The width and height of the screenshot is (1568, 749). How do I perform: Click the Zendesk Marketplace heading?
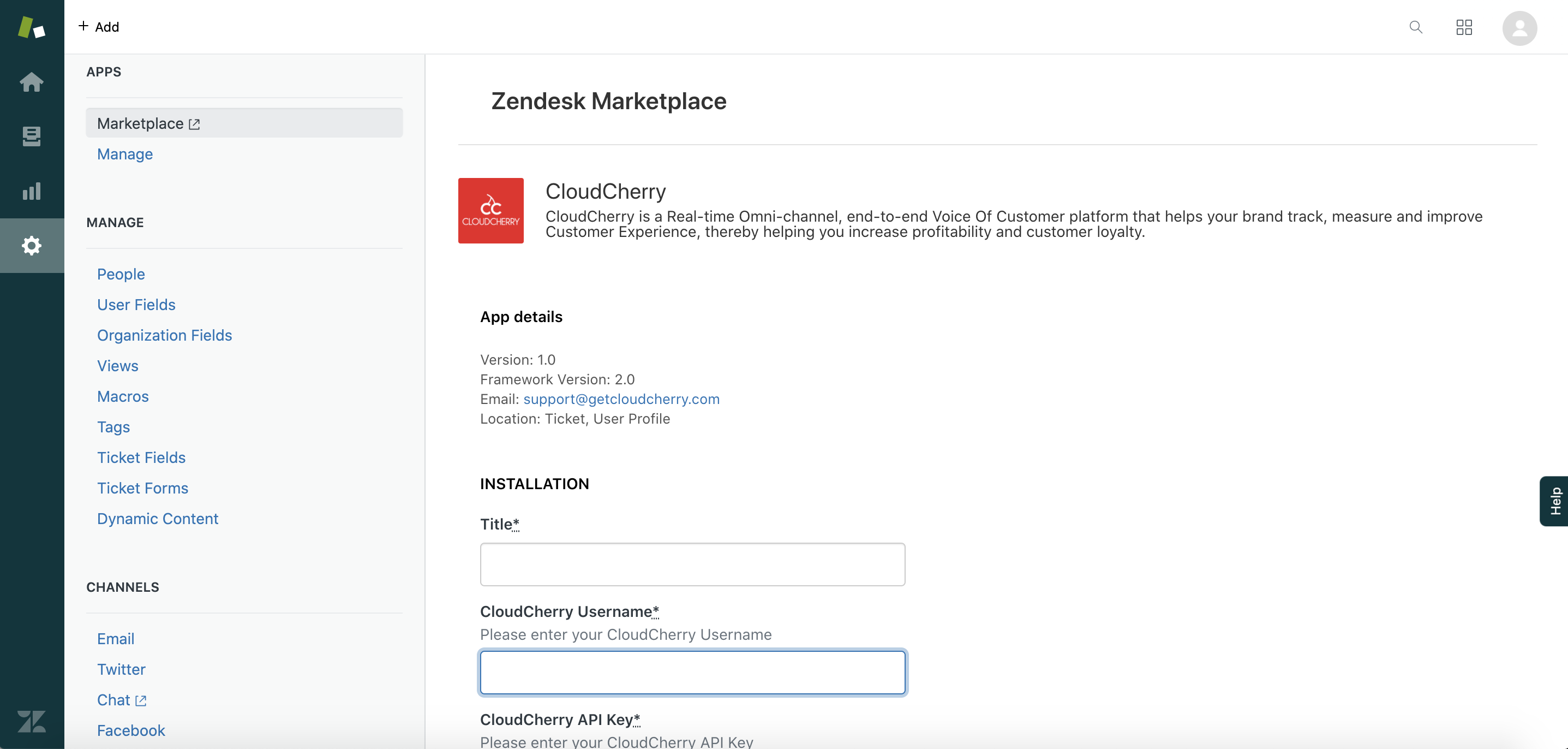[x=609, y=101]
